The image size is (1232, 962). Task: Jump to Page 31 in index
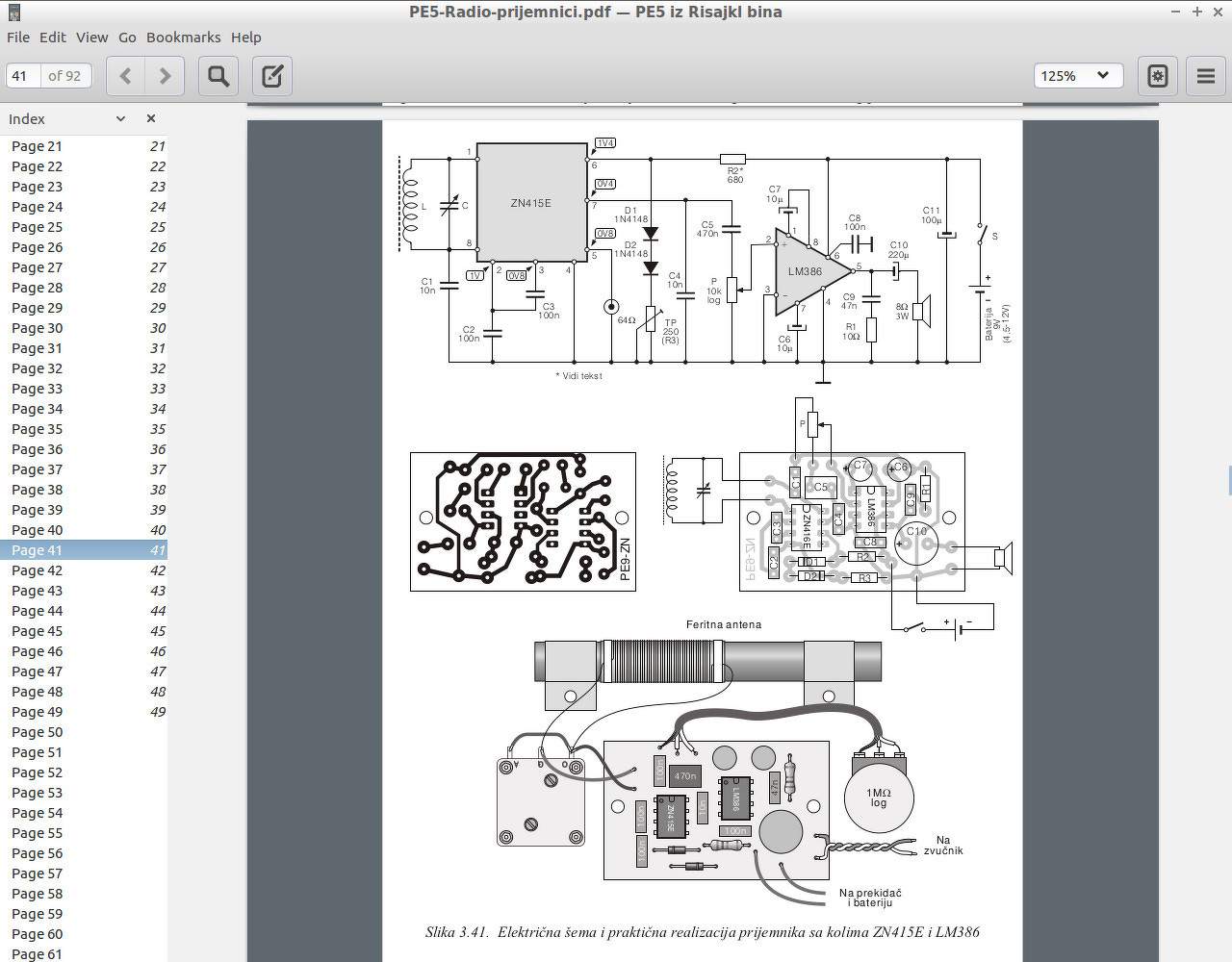(x=84, y=348)
